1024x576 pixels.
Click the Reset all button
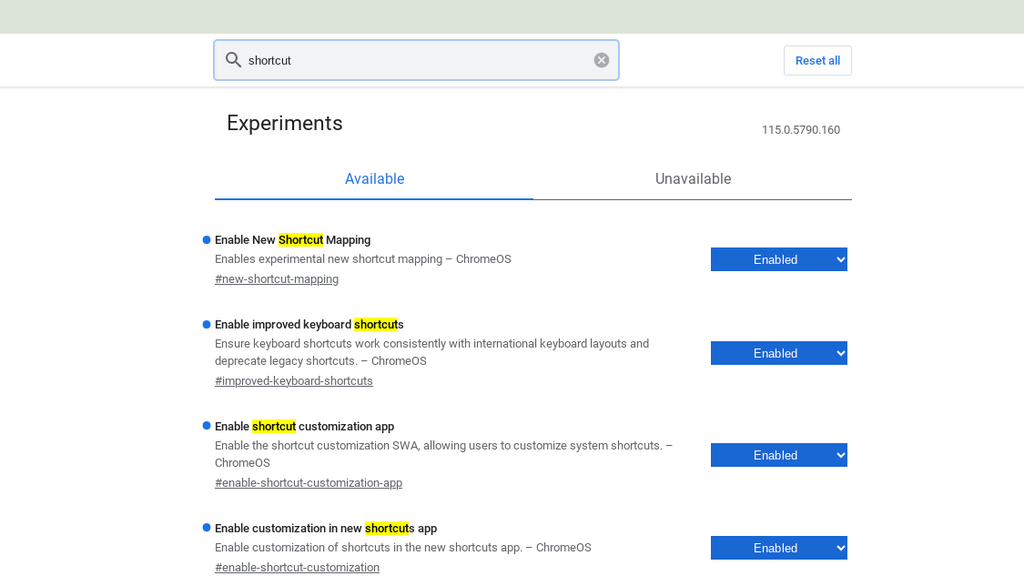click(x=817, y=60)
